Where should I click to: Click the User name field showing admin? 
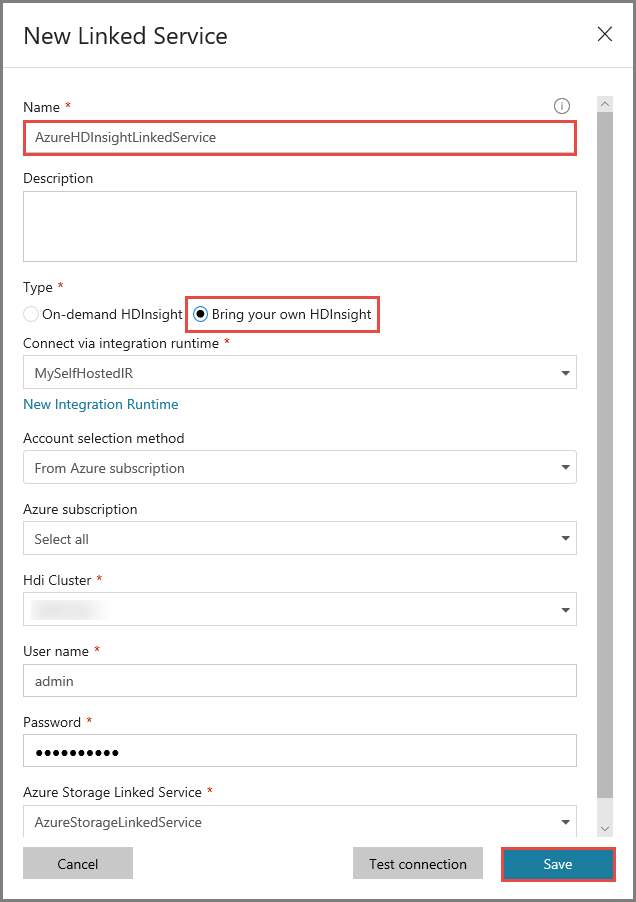click(300, 680)
